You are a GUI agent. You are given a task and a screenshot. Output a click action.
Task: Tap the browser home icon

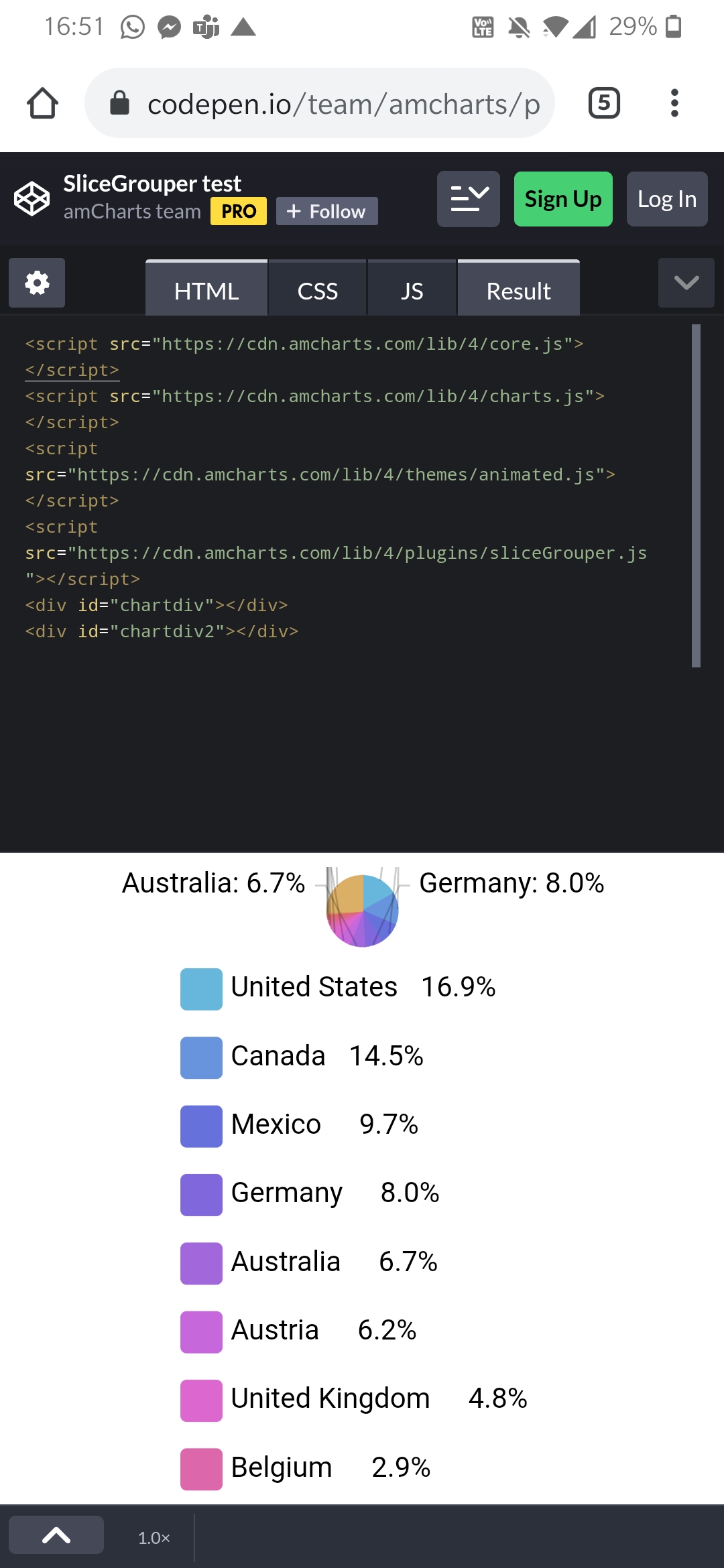(x=42, y=103)
